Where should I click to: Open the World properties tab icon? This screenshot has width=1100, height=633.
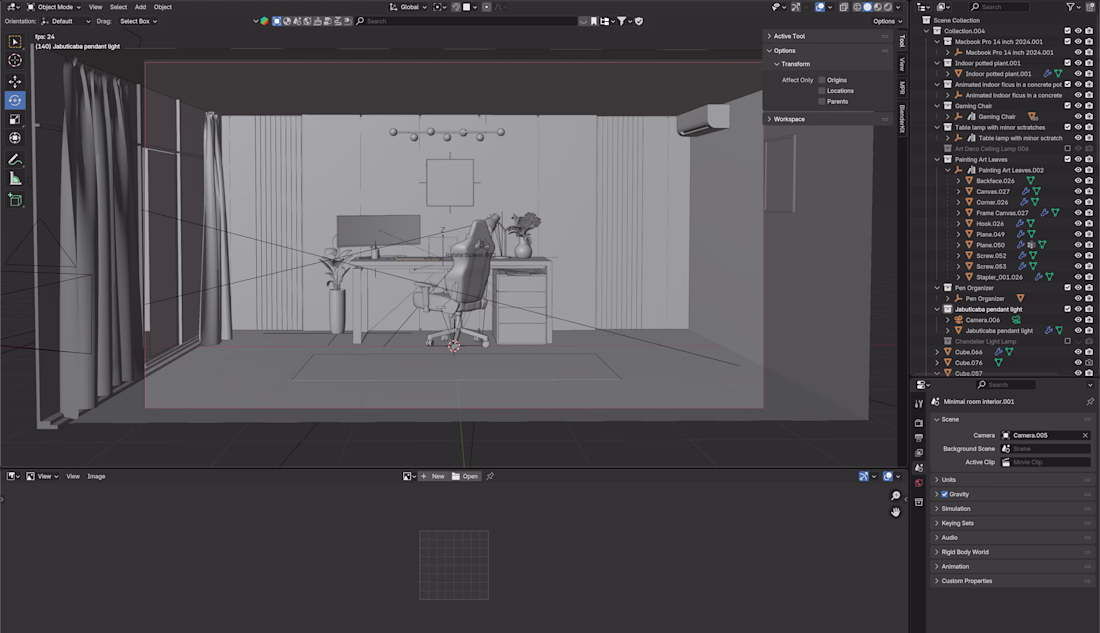(x=918, y=483)
